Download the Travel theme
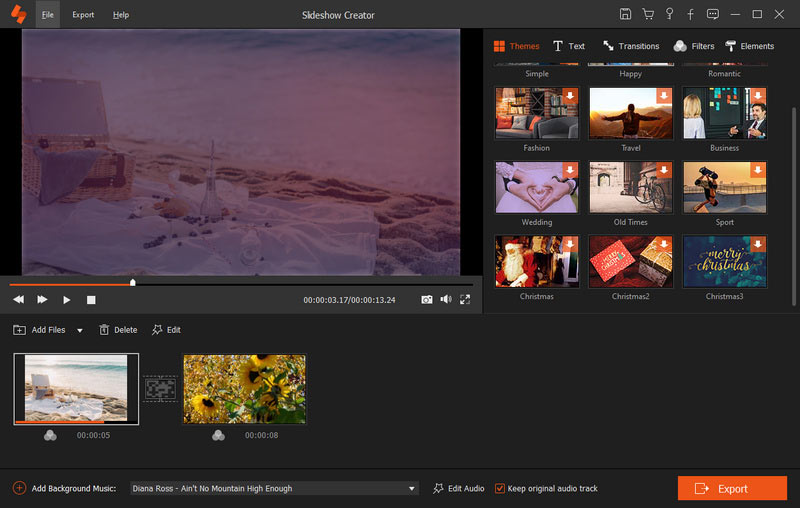 click(664, 95)
